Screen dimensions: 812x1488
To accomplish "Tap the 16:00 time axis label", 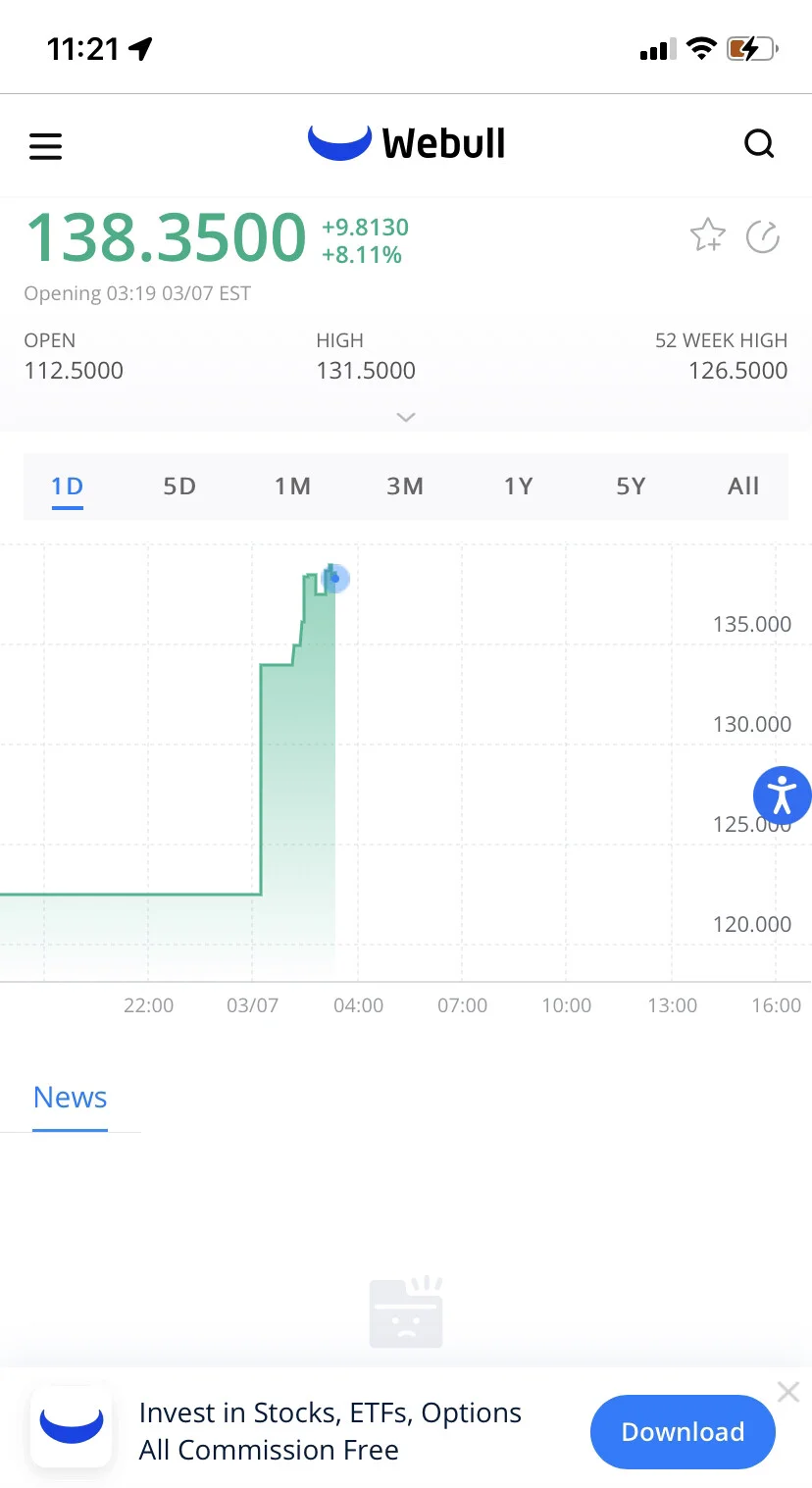I will point(776,1005).
